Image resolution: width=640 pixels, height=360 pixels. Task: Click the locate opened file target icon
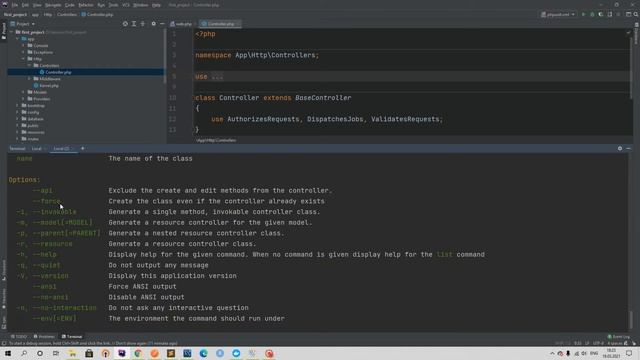pyautogui.click(x=125, y=24)
